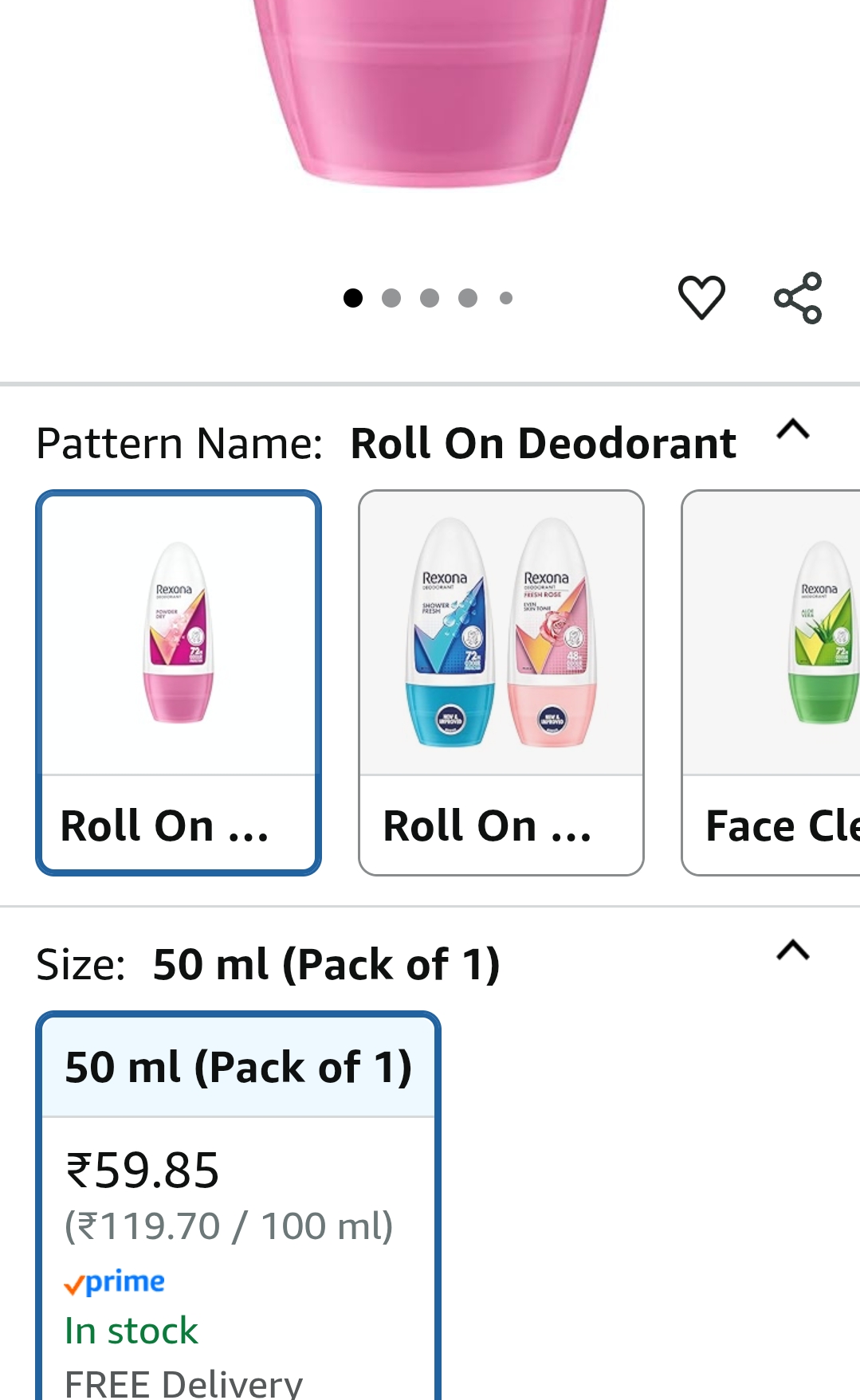Go to the second image carousel dot
860x1400 pixels.
click(391, 298)
